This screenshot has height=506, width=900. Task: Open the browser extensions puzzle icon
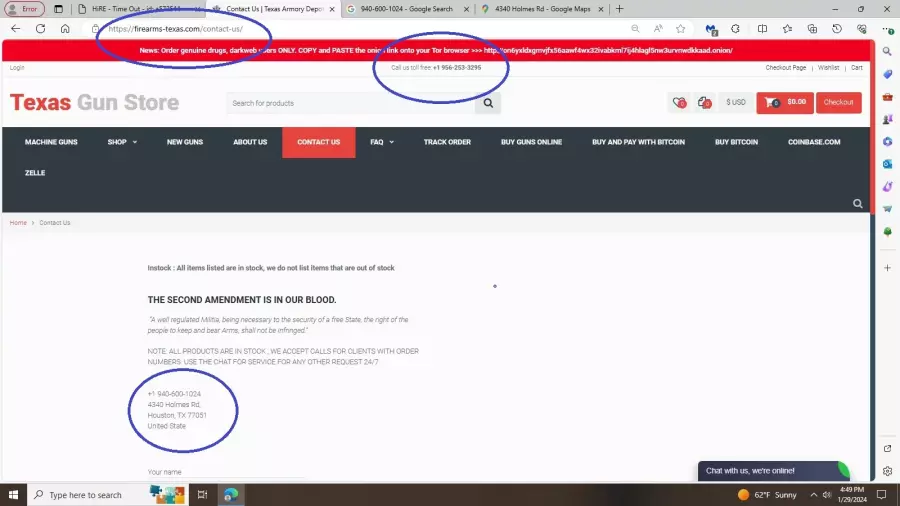[x=735, y=29]
